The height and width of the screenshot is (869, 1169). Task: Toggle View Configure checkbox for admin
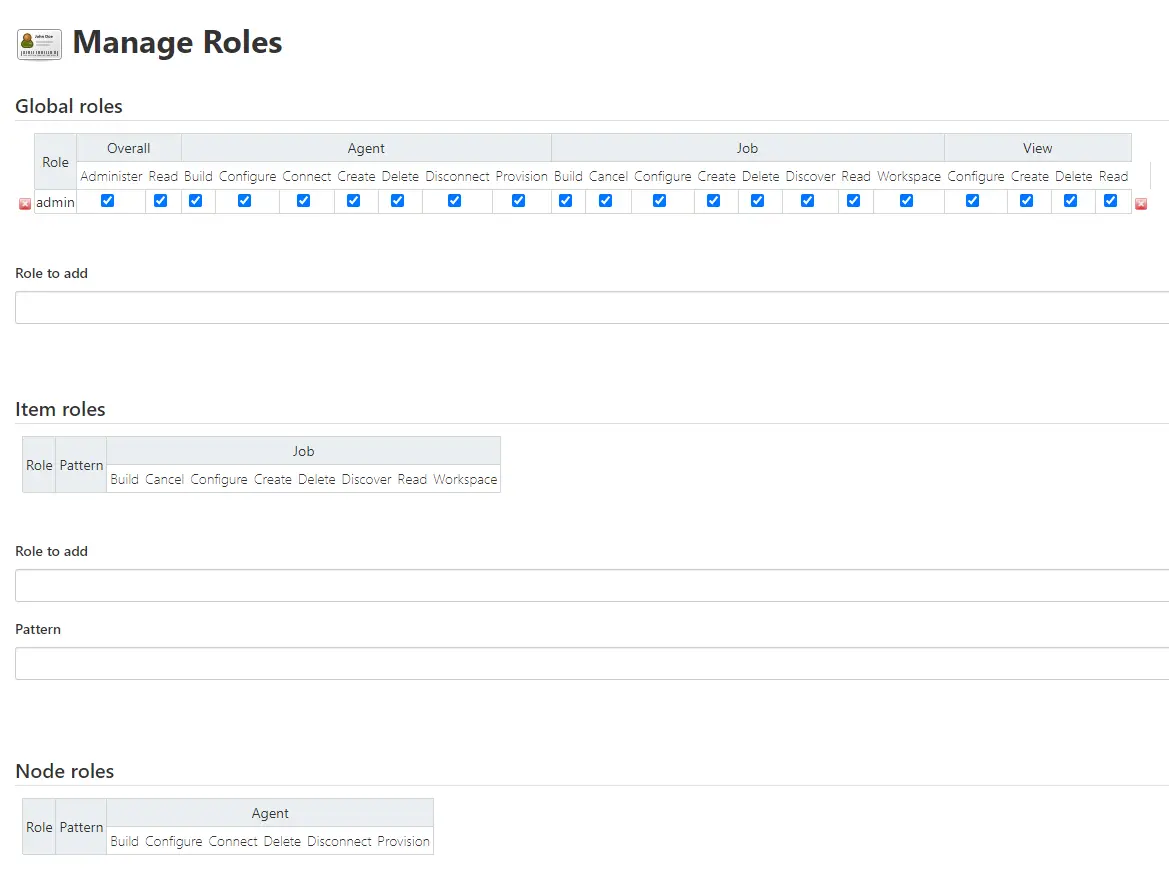click(x=973, y=201)
